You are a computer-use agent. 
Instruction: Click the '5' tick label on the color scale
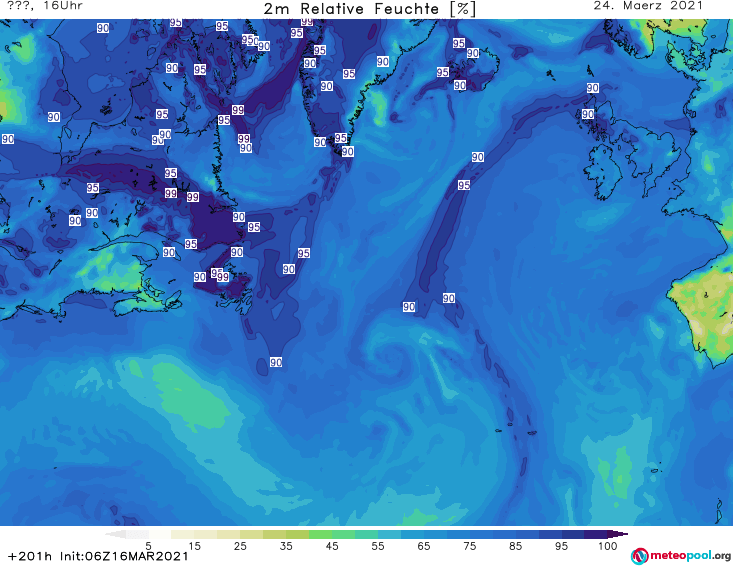tap(148, 546)
